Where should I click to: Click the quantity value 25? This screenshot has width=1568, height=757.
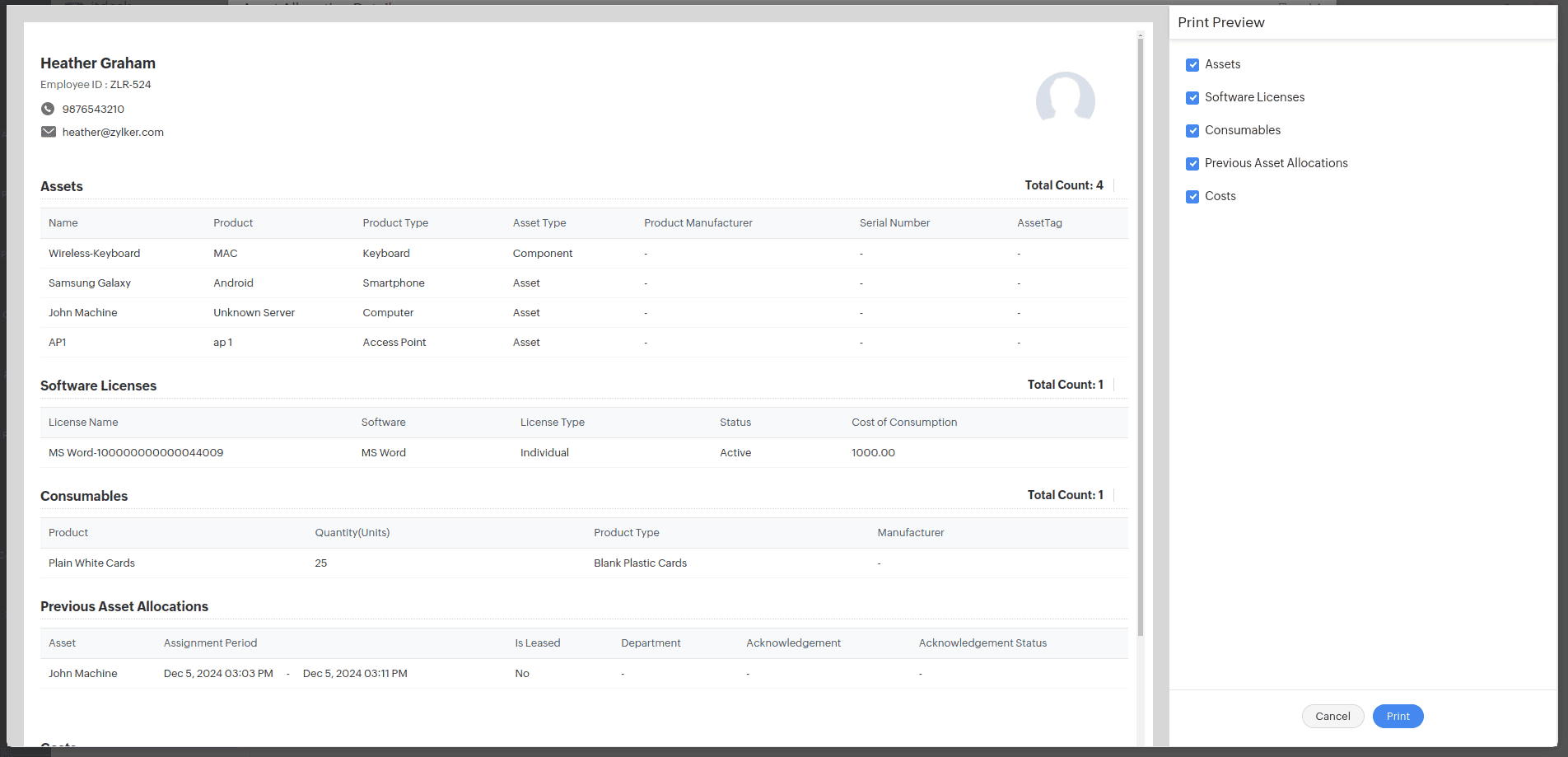pyautogui.click(x=321, y=563)
